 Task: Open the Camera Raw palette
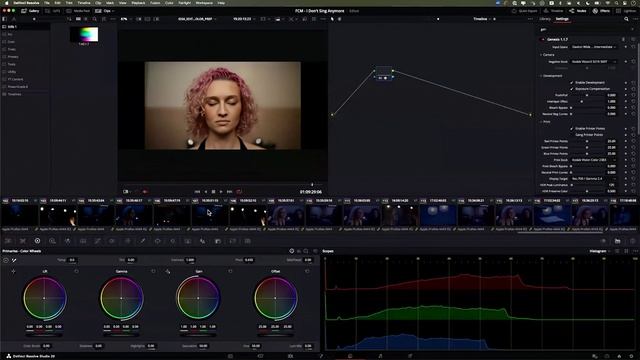coord(8,241)
